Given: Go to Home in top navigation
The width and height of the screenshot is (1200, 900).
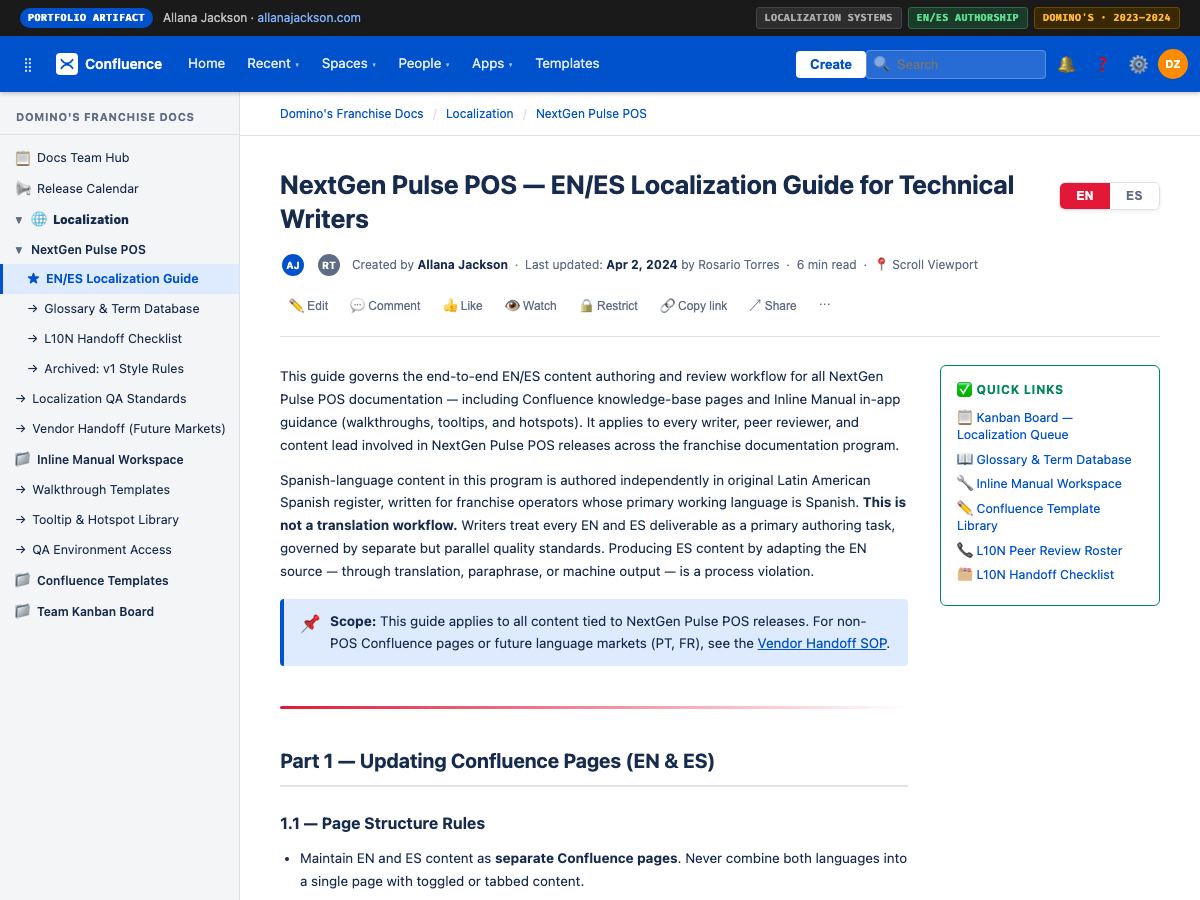Looking at the screenshot, I should pos(207,64).
